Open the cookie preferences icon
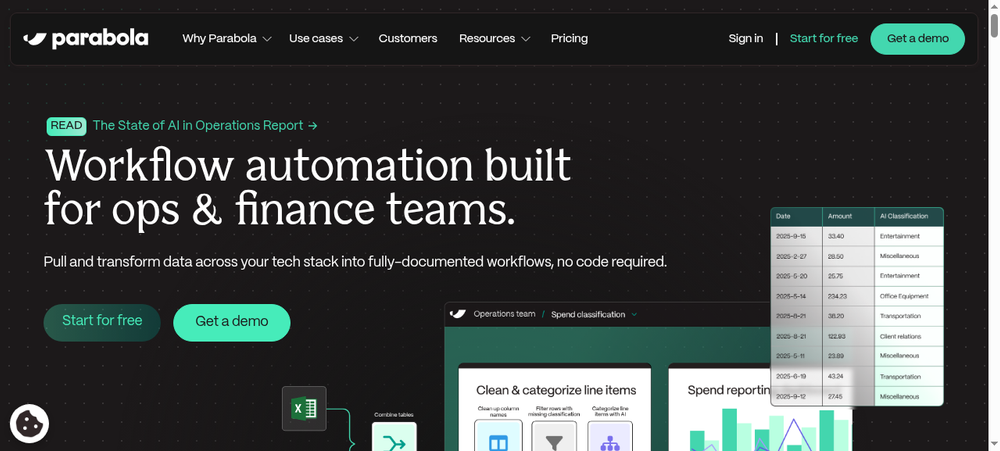Screen dimensions: 1000x451 point(29,424)
